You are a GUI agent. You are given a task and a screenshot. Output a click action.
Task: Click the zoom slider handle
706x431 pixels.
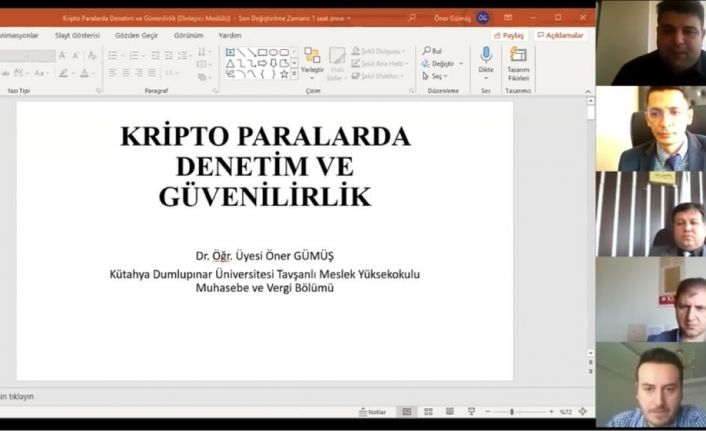[x=511, y=412]
